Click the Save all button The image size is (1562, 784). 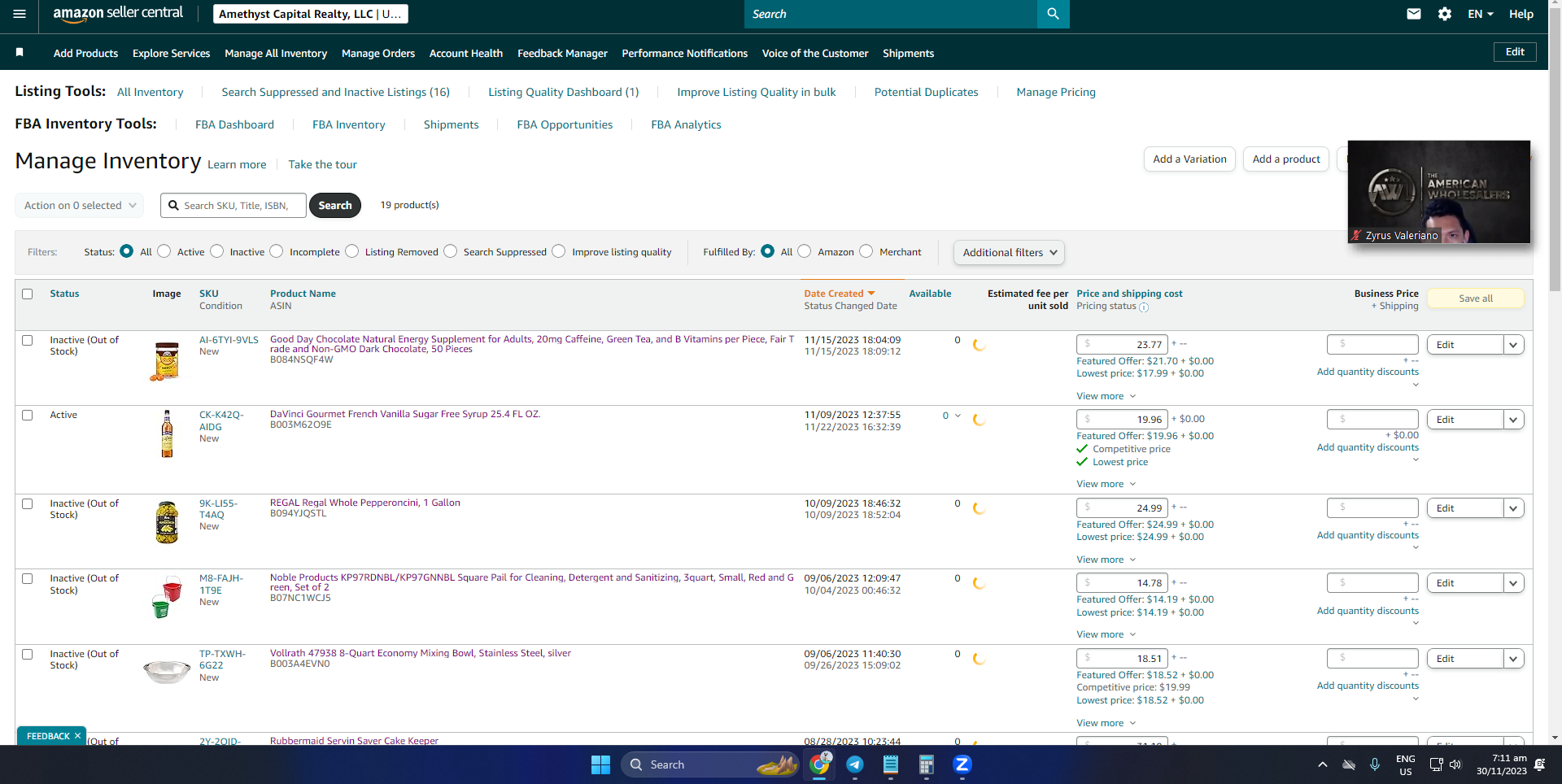tap(1476, 298)
